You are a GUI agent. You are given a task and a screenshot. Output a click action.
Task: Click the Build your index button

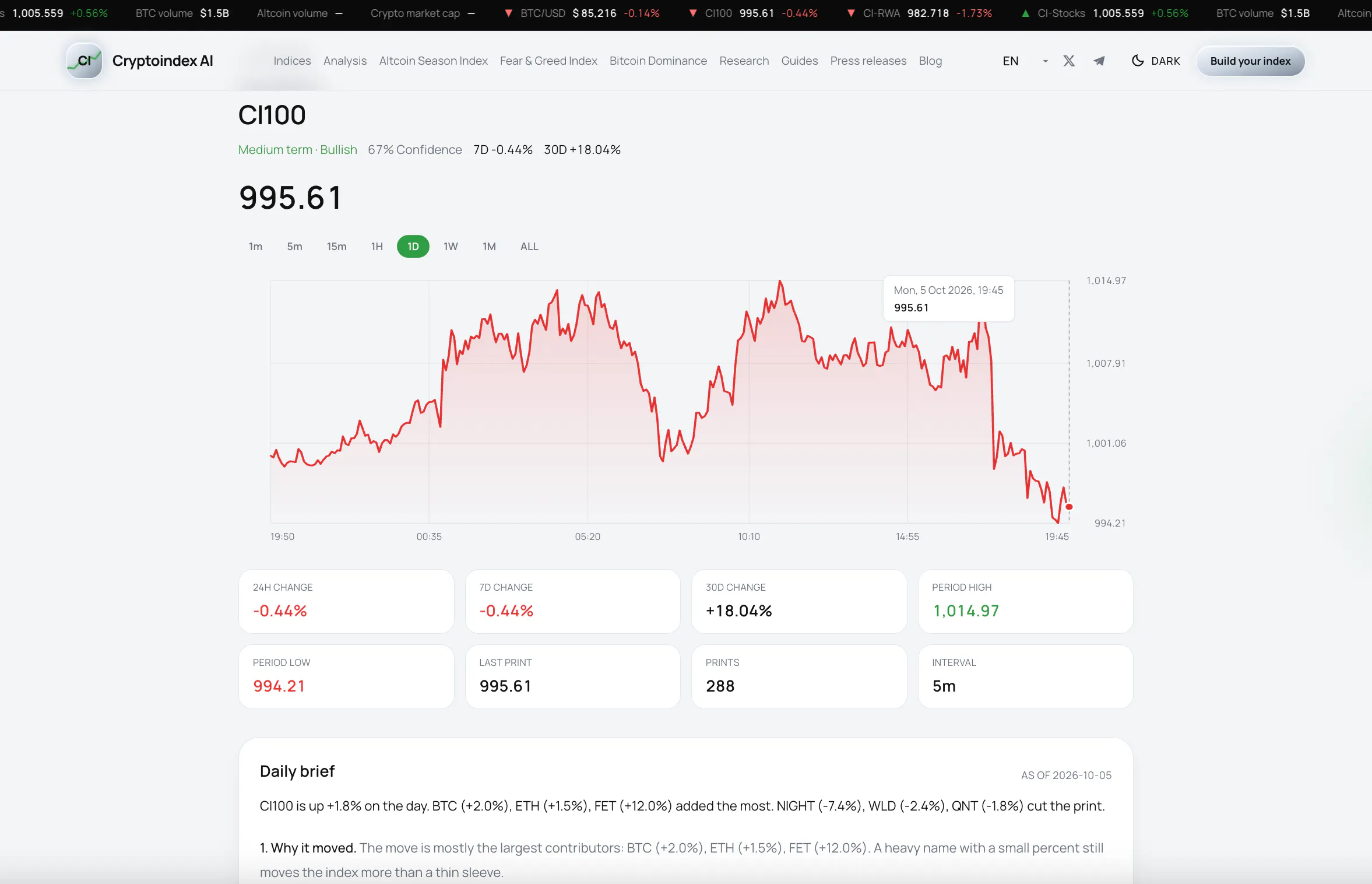[1250, 61]
